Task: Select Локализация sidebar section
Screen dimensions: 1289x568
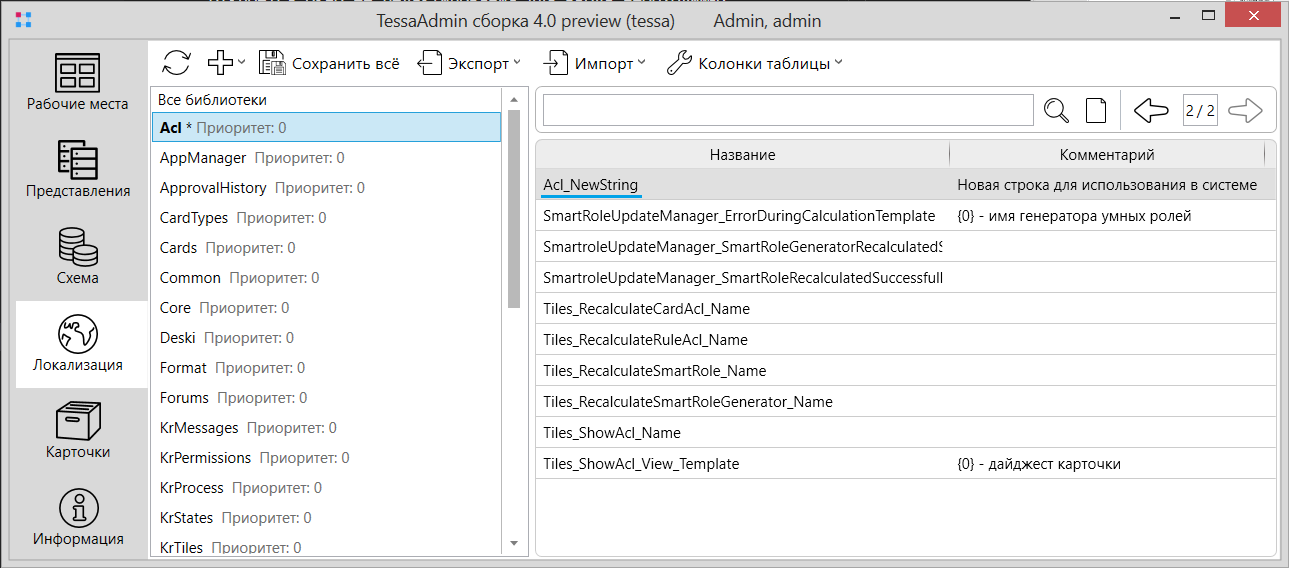Action: point(82,344)
